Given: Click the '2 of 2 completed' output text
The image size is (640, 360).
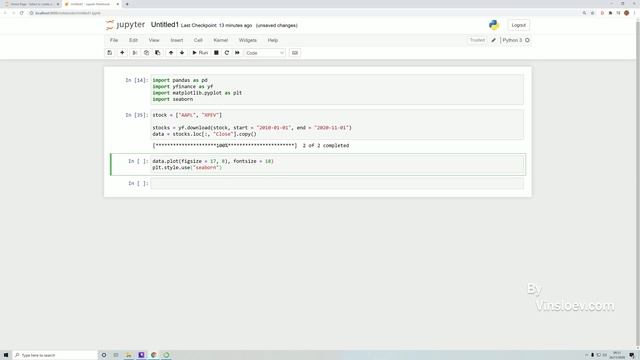Looking at the screenshot, I should 326,145.
